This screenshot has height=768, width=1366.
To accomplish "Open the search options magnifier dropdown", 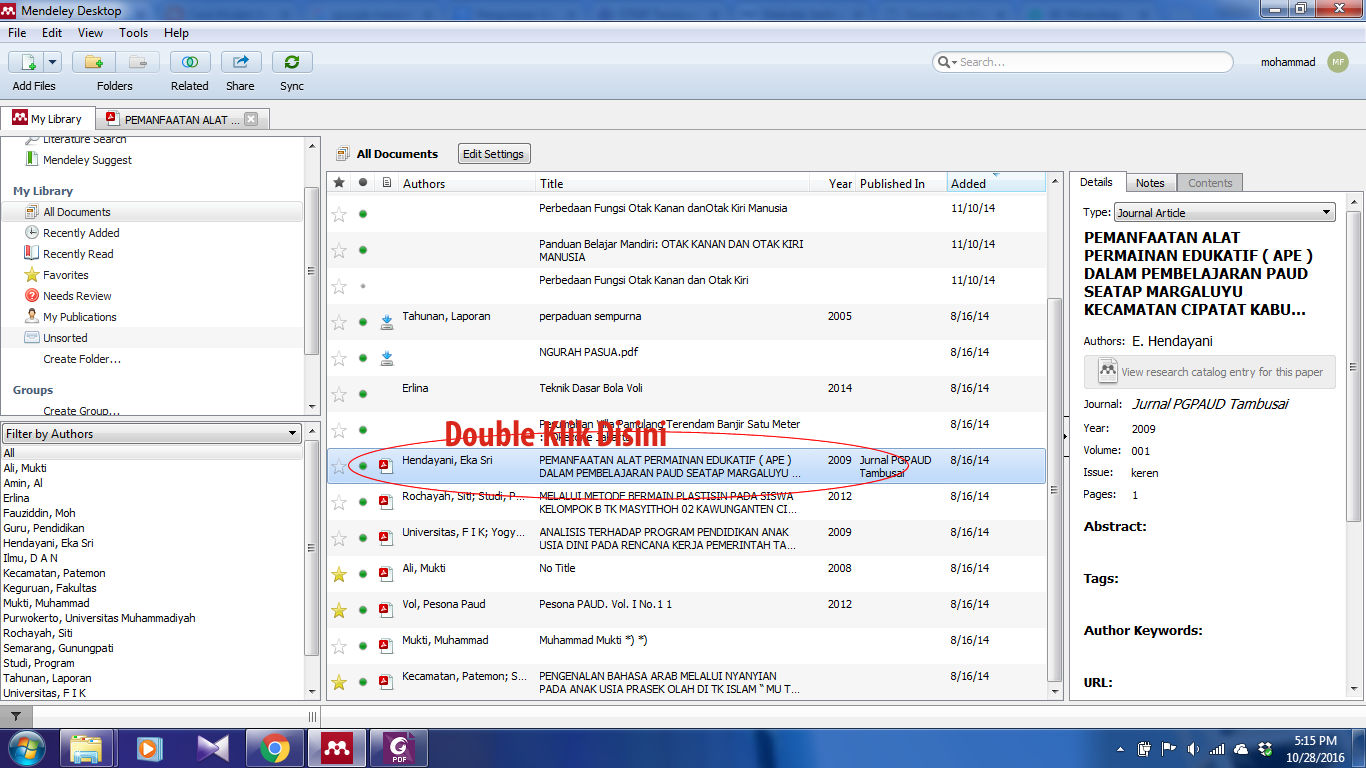I will tap(946, 62).
